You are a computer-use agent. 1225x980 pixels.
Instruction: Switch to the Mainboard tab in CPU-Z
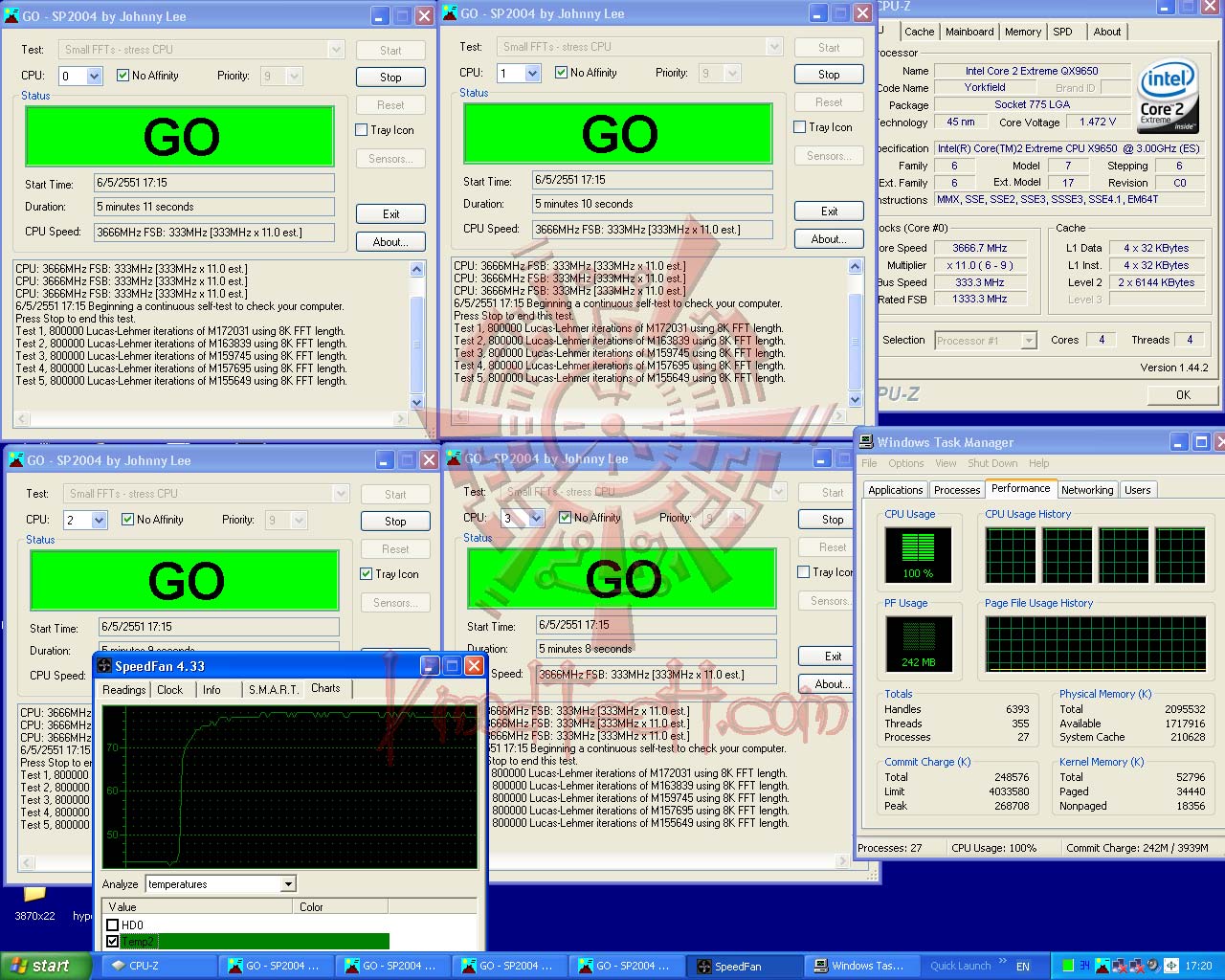969,32
